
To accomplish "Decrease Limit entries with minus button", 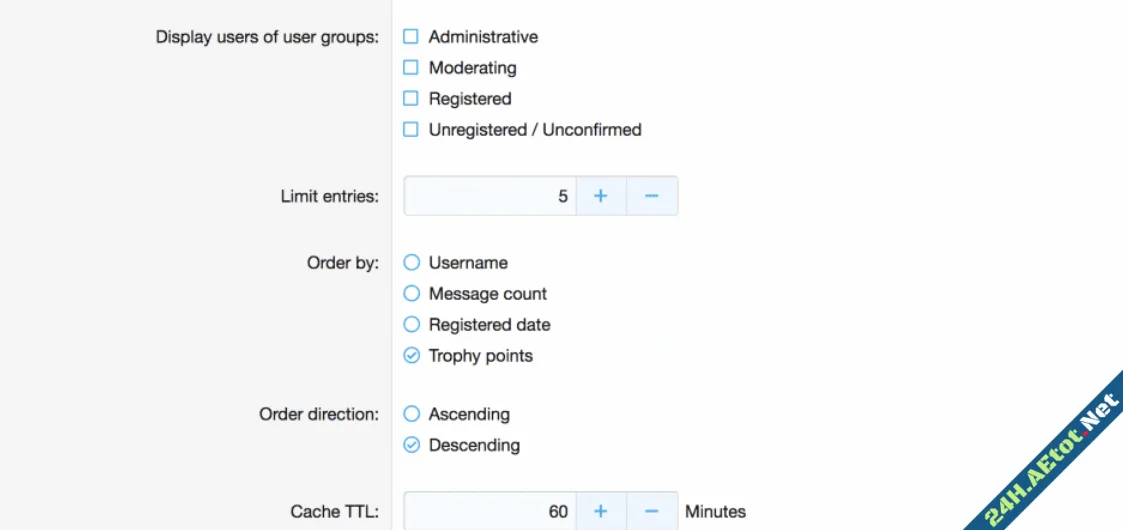I will click(652, 196).
